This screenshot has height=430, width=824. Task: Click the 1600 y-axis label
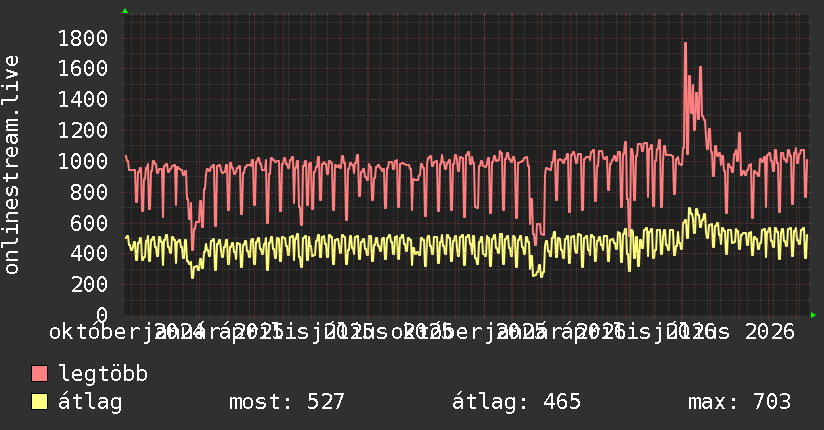pos(83,69)
